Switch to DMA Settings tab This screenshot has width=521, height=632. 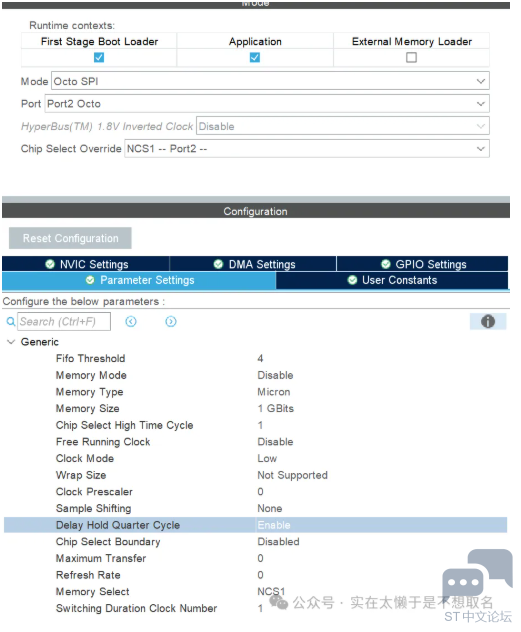coord(253,264)
